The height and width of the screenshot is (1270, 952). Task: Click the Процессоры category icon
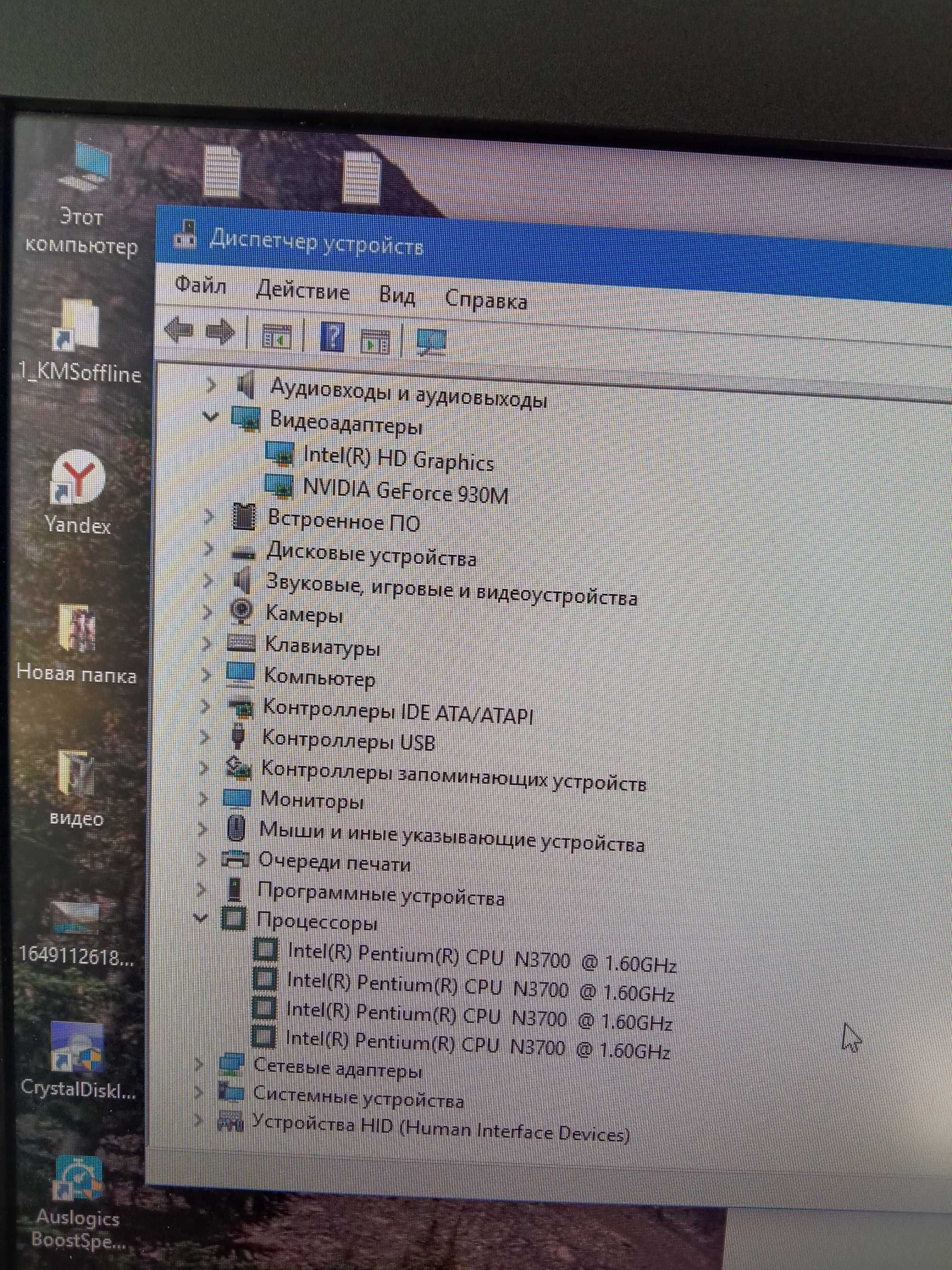coord(234,918)
